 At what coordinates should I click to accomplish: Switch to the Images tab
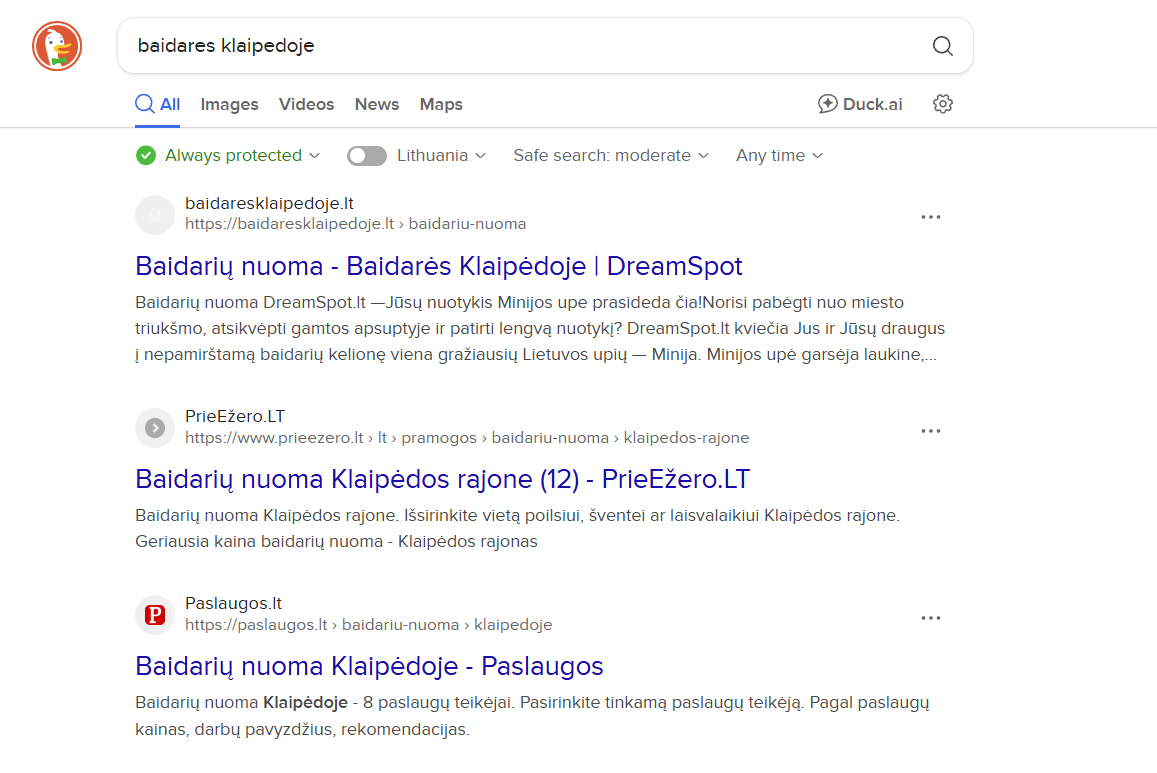point(229,104)
